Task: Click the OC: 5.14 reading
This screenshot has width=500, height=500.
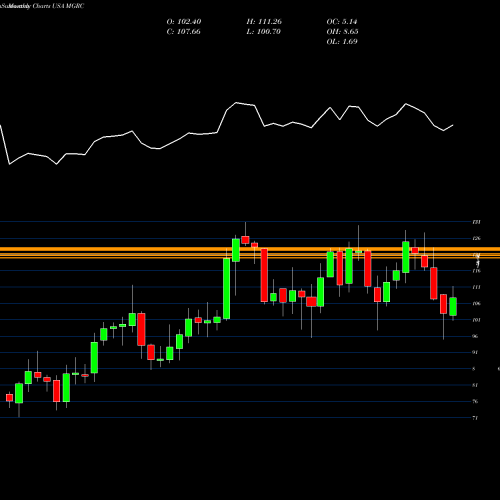Action: point(342,22)
